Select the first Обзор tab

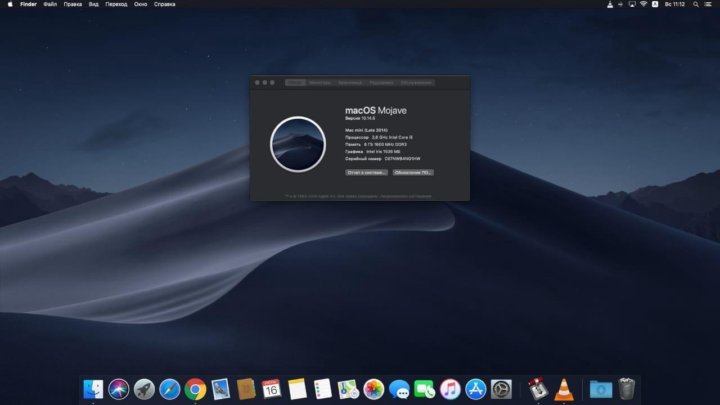[x=295, y=83]
